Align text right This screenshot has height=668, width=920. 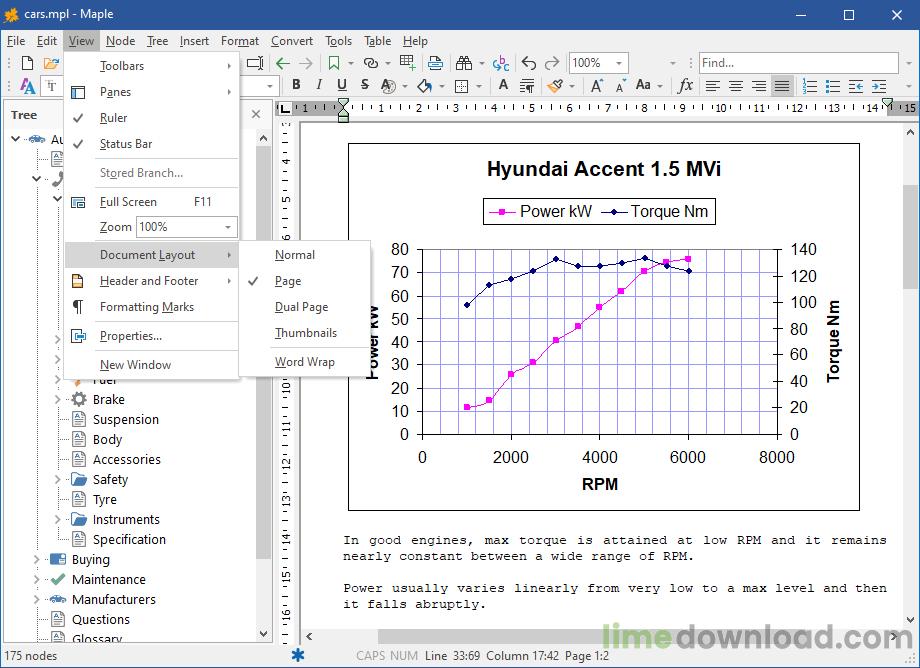759,86
